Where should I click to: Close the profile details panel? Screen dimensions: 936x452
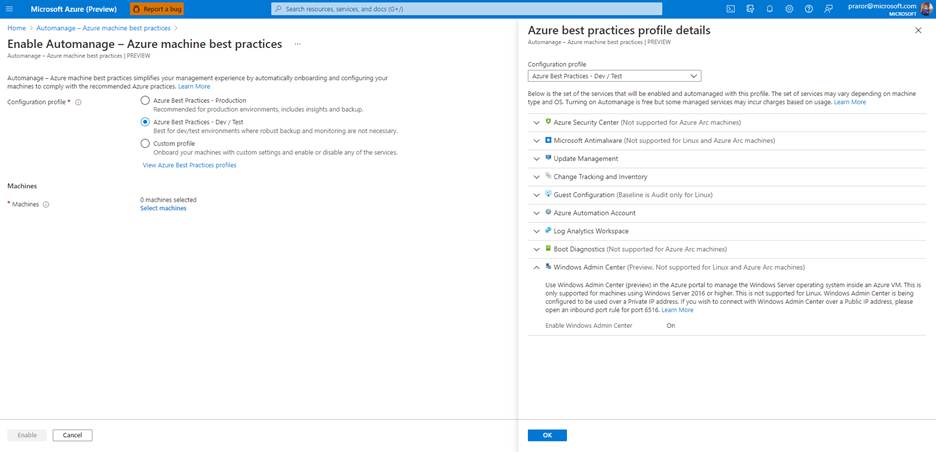tap(918, 30)
